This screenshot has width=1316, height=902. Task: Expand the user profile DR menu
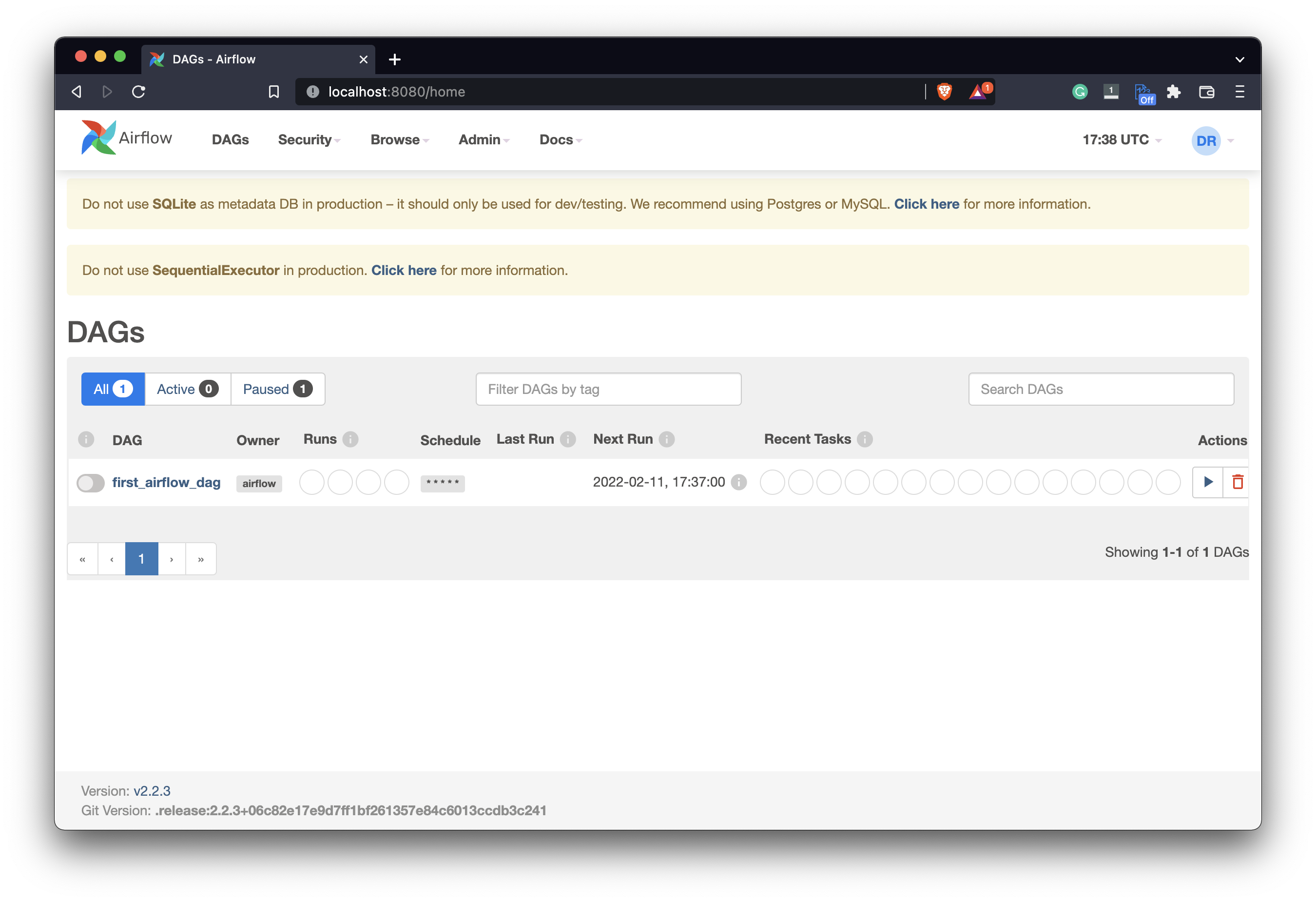1207,140
